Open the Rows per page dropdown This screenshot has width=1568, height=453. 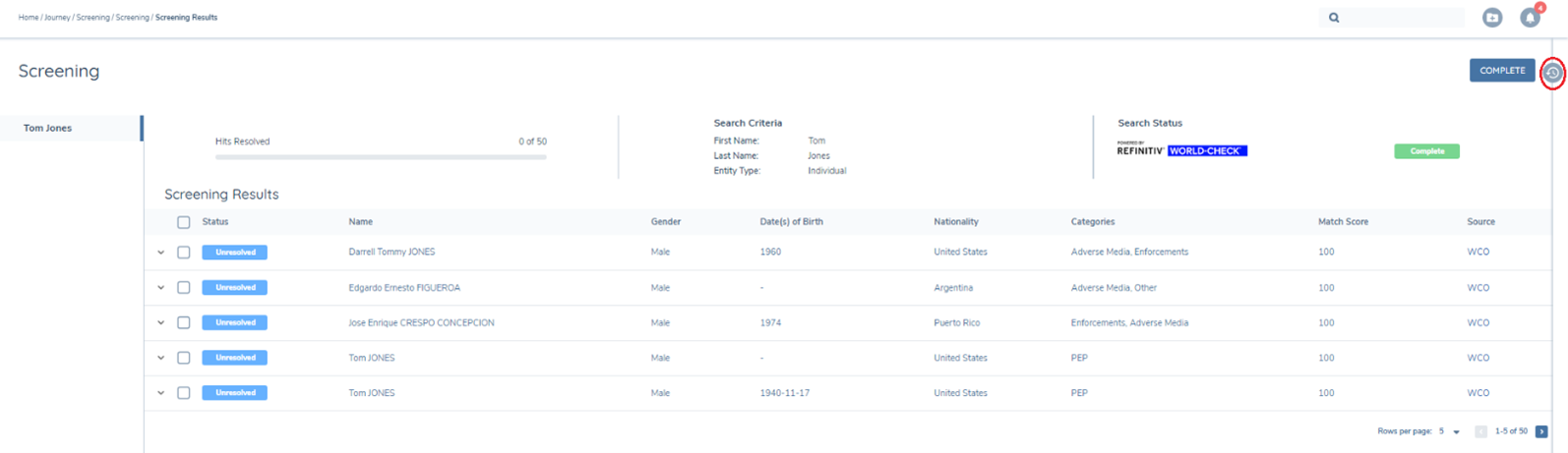coord(1456,431)
